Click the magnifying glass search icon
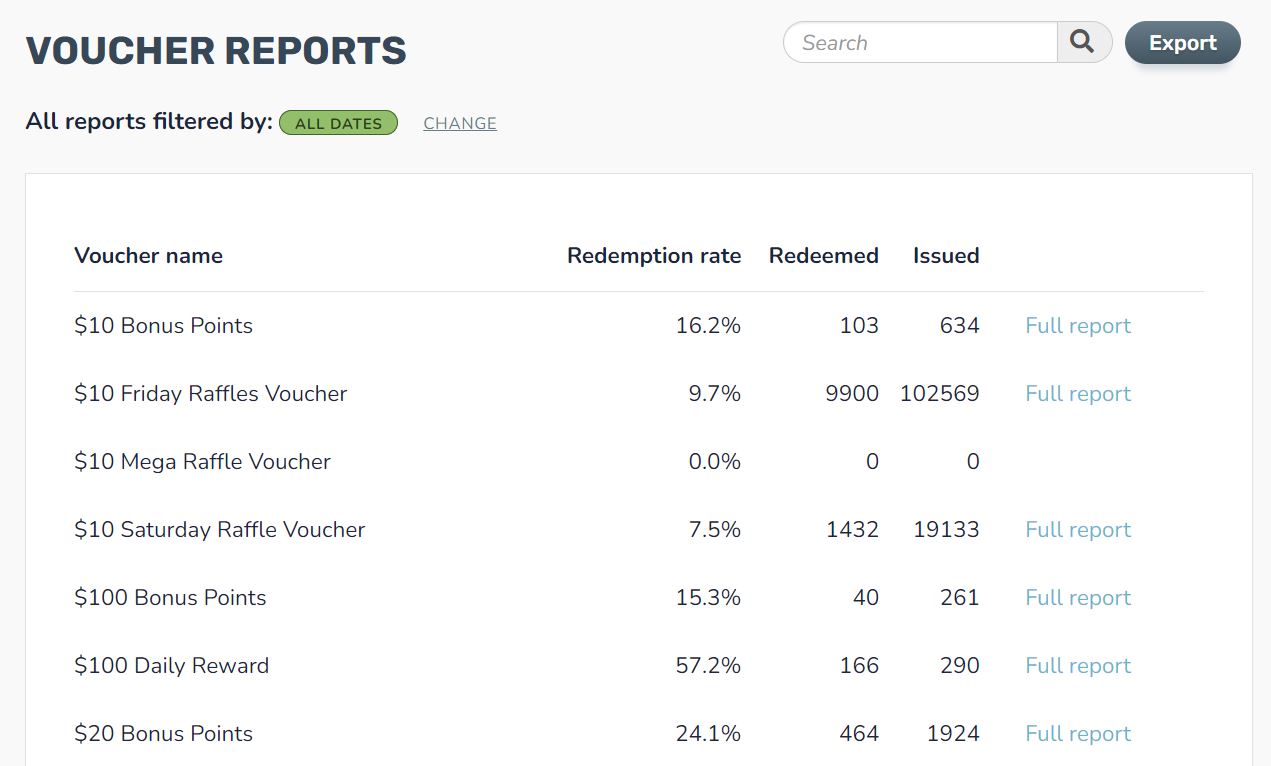This screenshot has width=1271, height=766. (x=1082, y=42)
